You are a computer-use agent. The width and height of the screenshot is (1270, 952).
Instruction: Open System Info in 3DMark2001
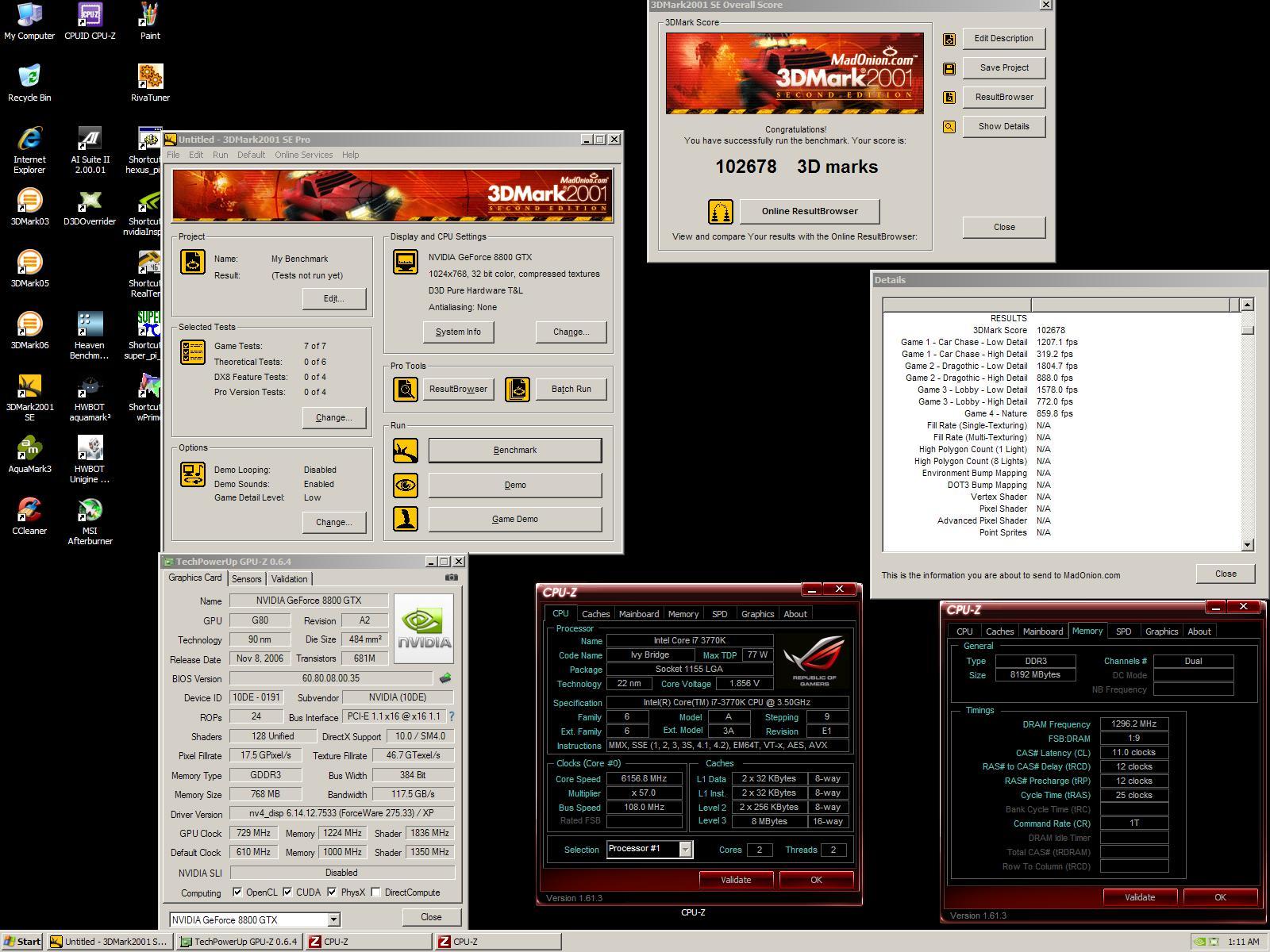coord(458,332)
